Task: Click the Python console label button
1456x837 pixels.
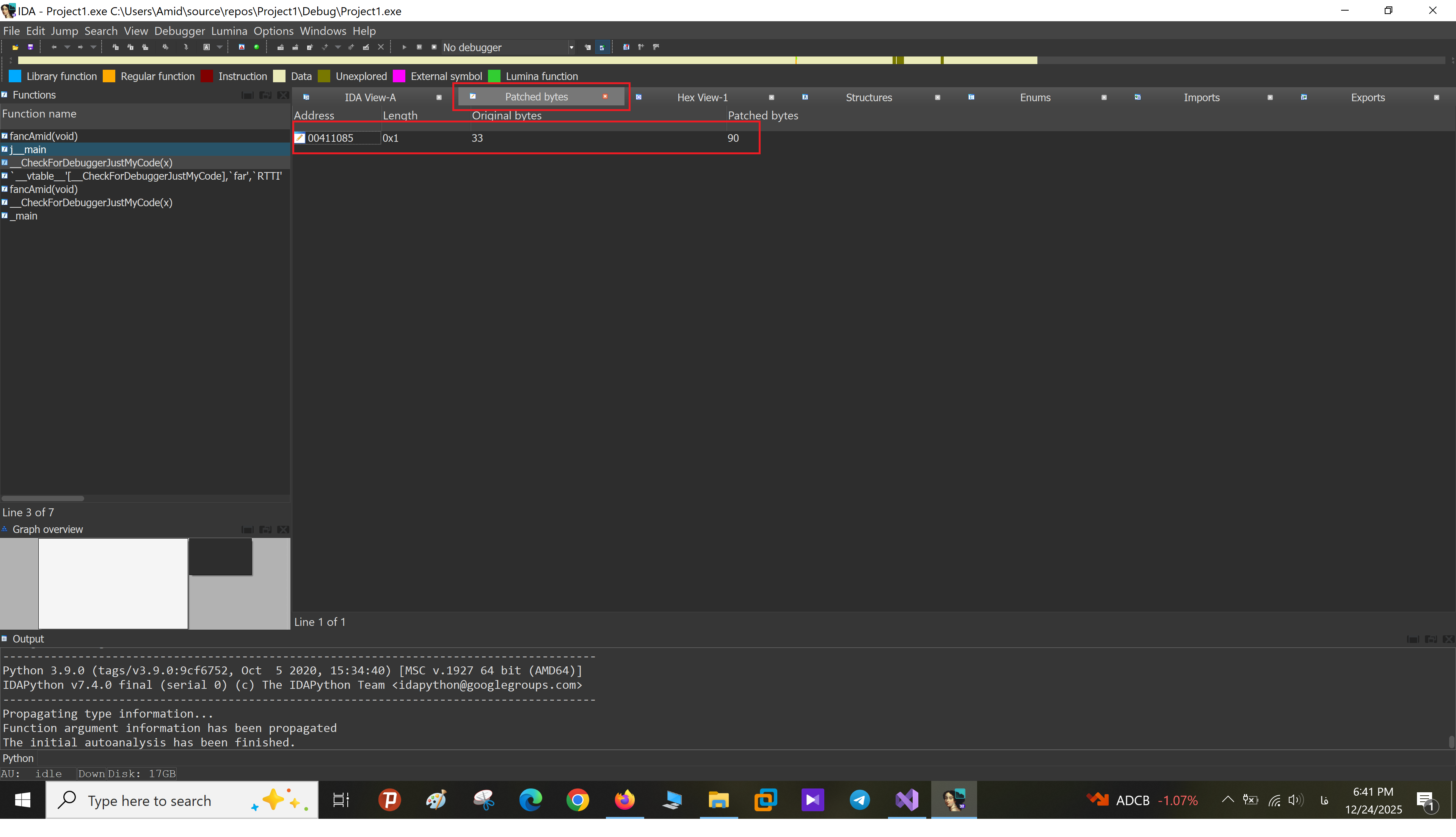Action: click(x=18, y=758)
